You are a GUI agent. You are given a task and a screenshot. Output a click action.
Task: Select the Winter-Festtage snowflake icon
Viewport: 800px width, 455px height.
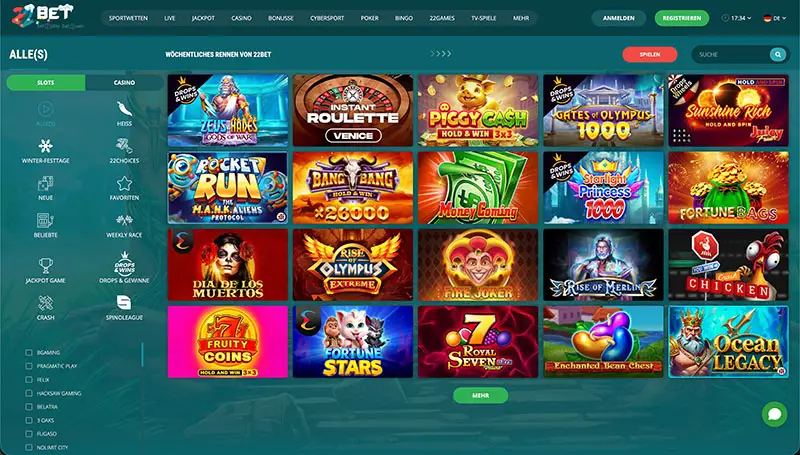(x=45, y=146)
